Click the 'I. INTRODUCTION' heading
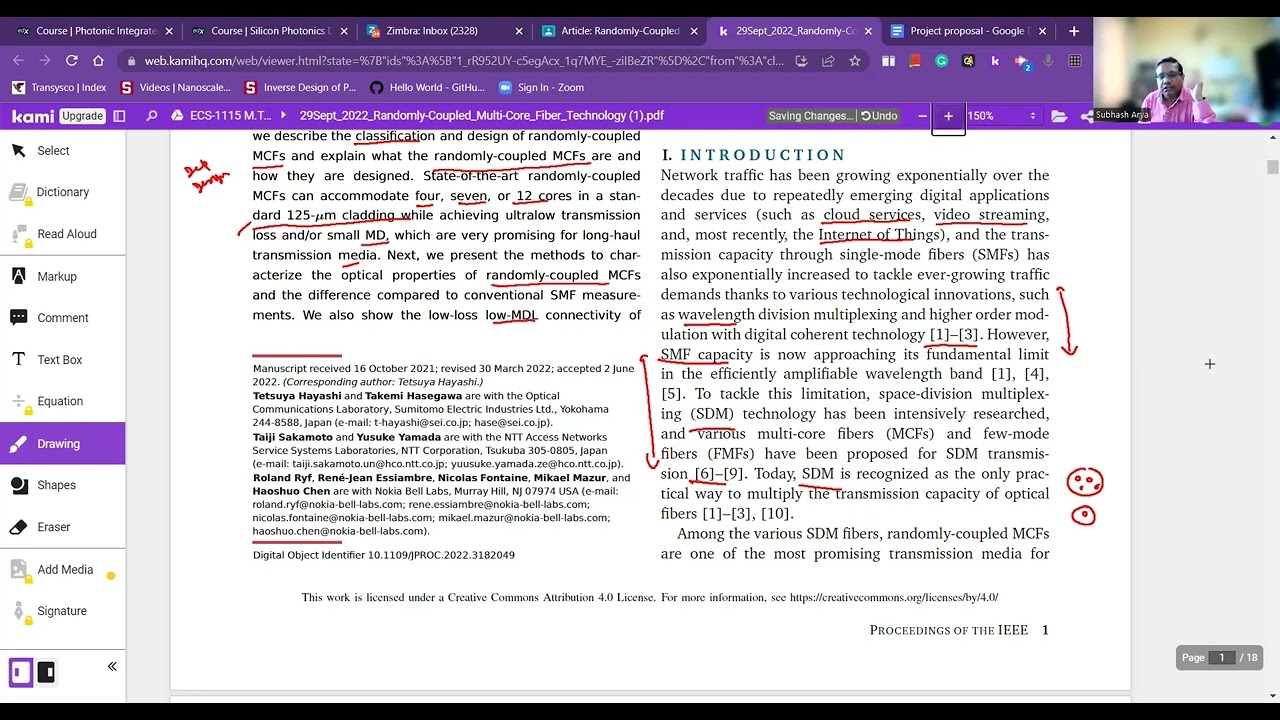 point(753,155)
